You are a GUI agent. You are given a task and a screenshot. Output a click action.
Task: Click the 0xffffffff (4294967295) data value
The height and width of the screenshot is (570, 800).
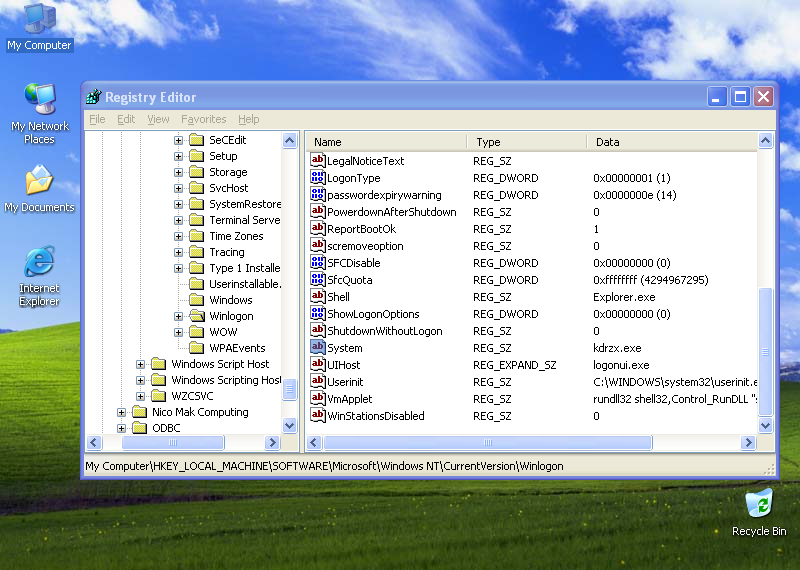(651, 280)
